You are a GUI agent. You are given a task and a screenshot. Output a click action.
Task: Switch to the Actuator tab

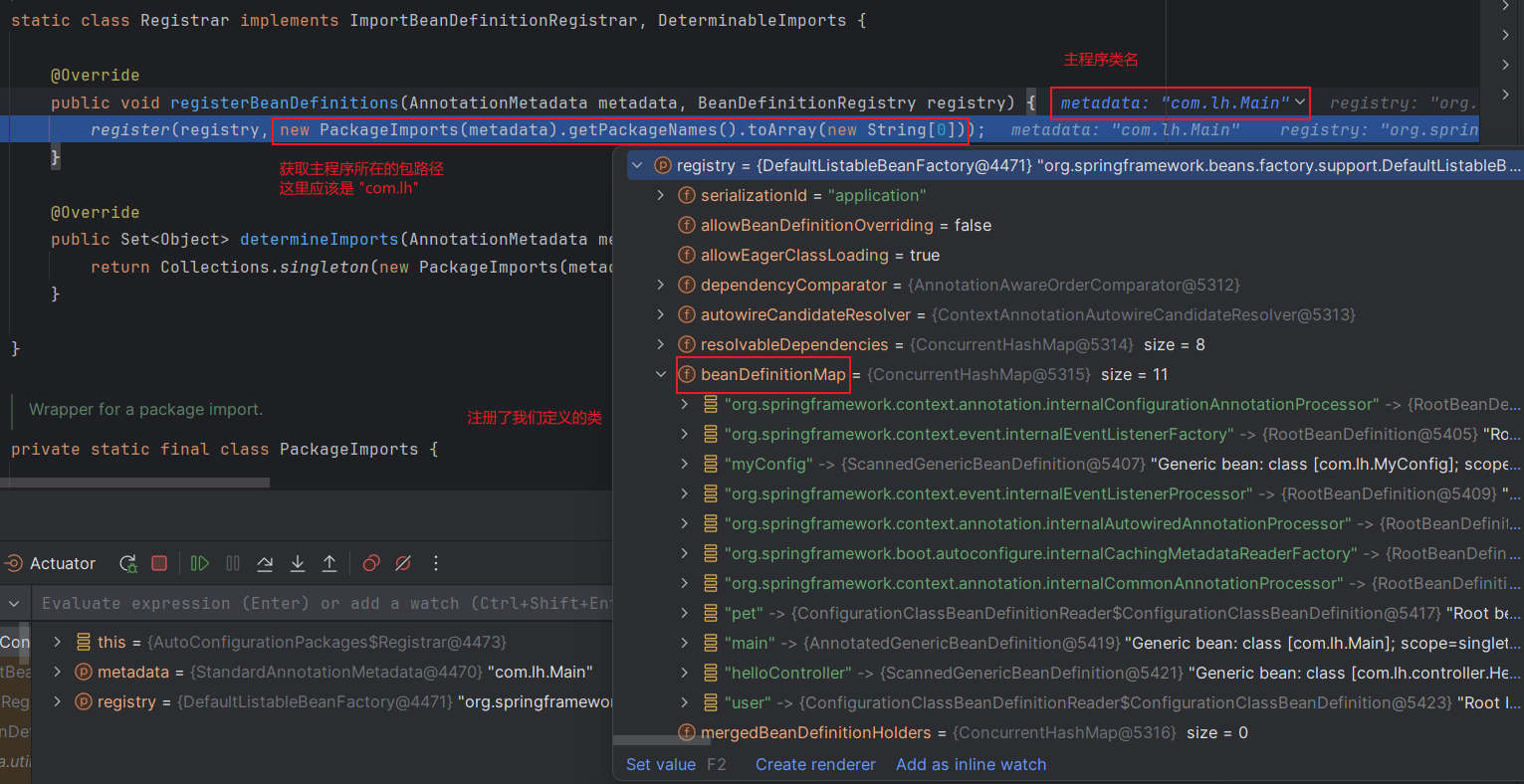pyautogui.click(x=52, y=563)
